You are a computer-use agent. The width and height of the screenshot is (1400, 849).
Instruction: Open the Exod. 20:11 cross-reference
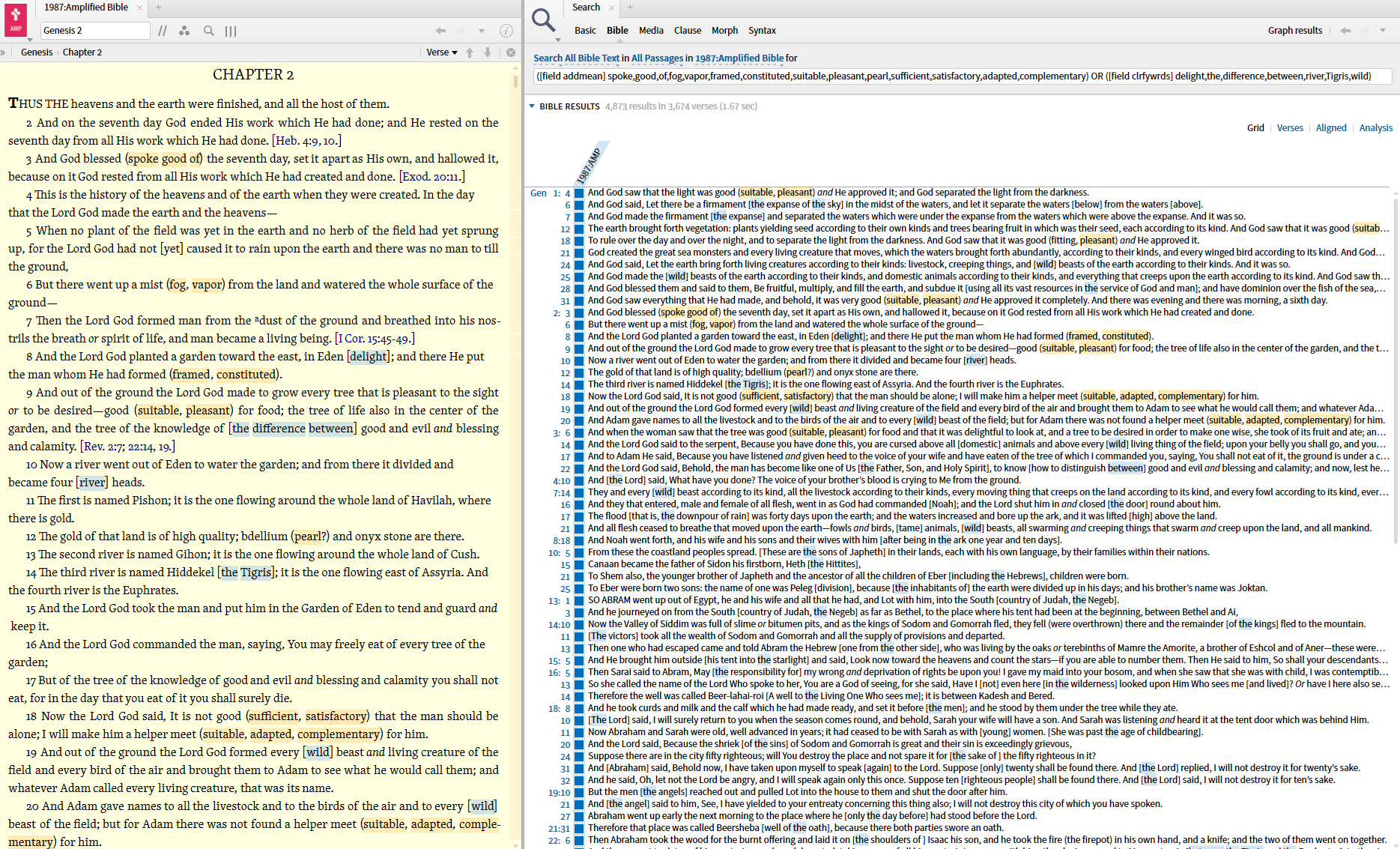point(432,176)
